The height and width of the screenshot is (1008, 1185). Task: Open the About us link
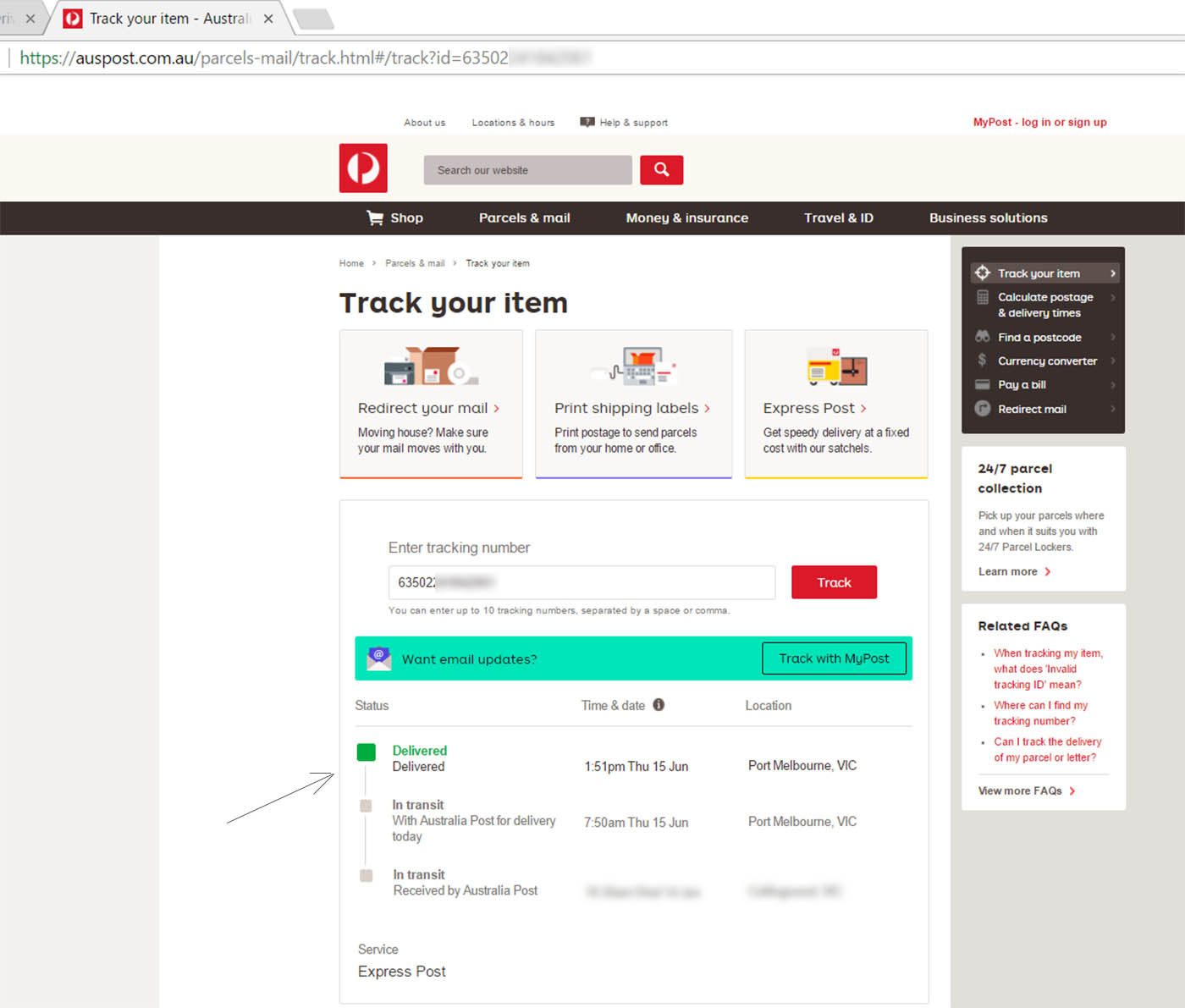(424, 122)
